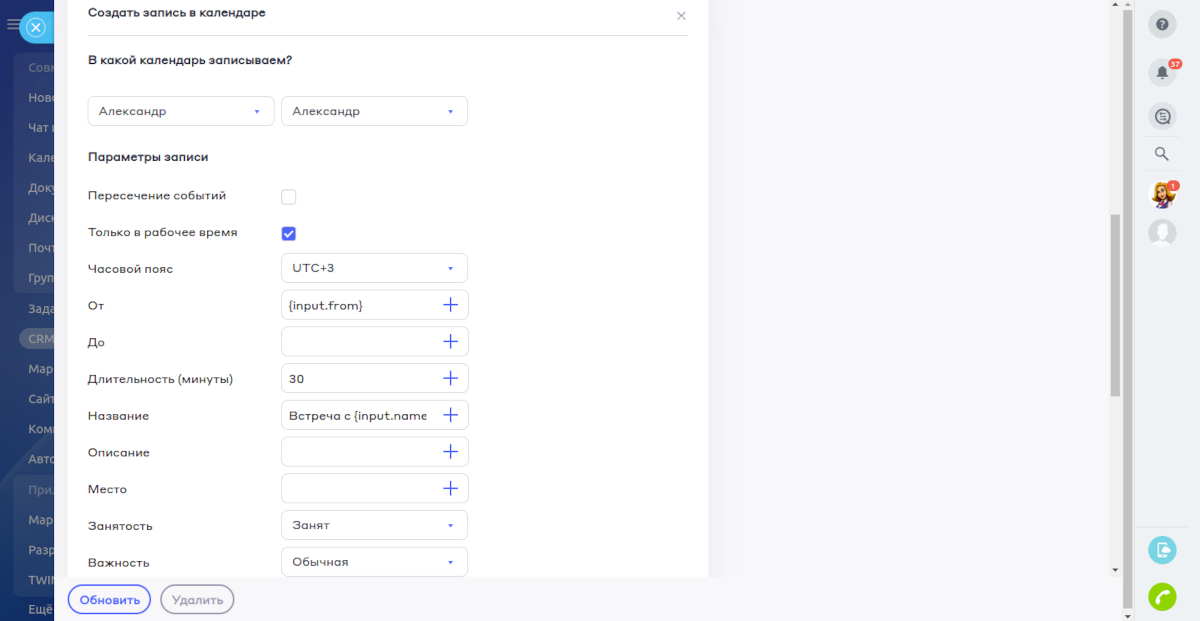Viewport: 1200px width, 621px height.
Task: Uncheck Только в рабочее время
Action: tap(289, 233)
